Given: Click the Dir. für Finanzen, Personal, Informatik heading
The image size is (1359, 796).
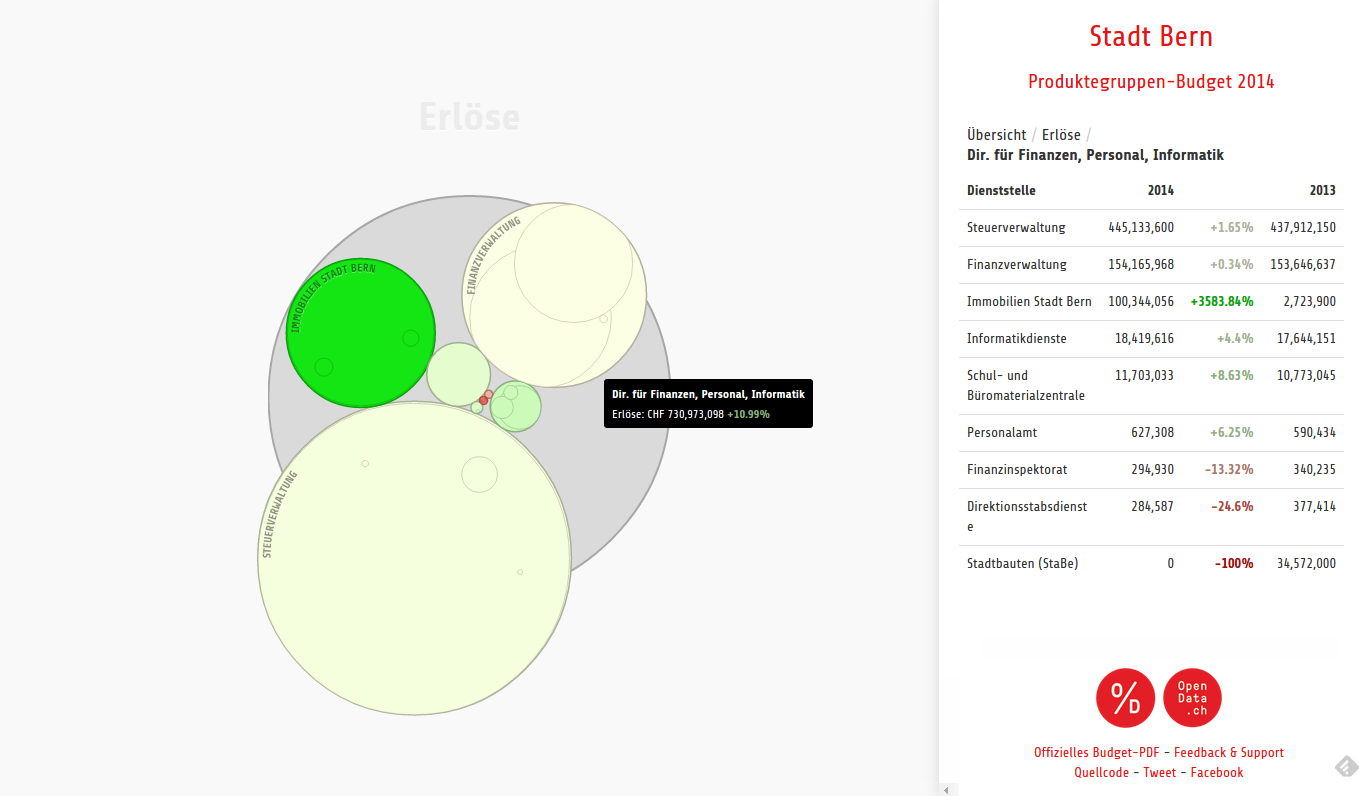Looking at the screenshot, I should click(1095, 155).
